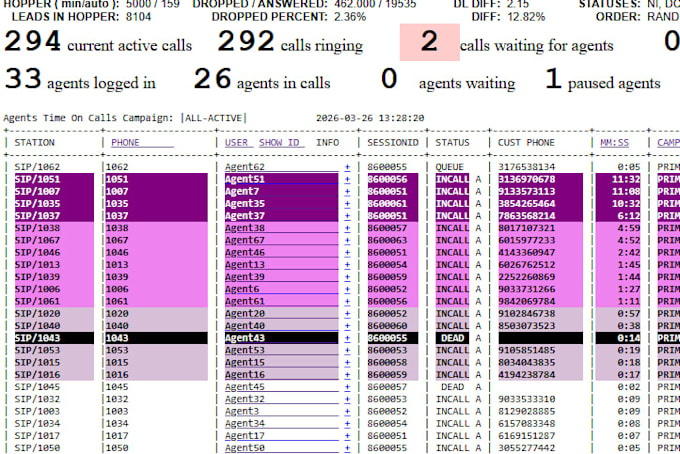
Task: Open Agent40 user link
Action: pos(281,326)
